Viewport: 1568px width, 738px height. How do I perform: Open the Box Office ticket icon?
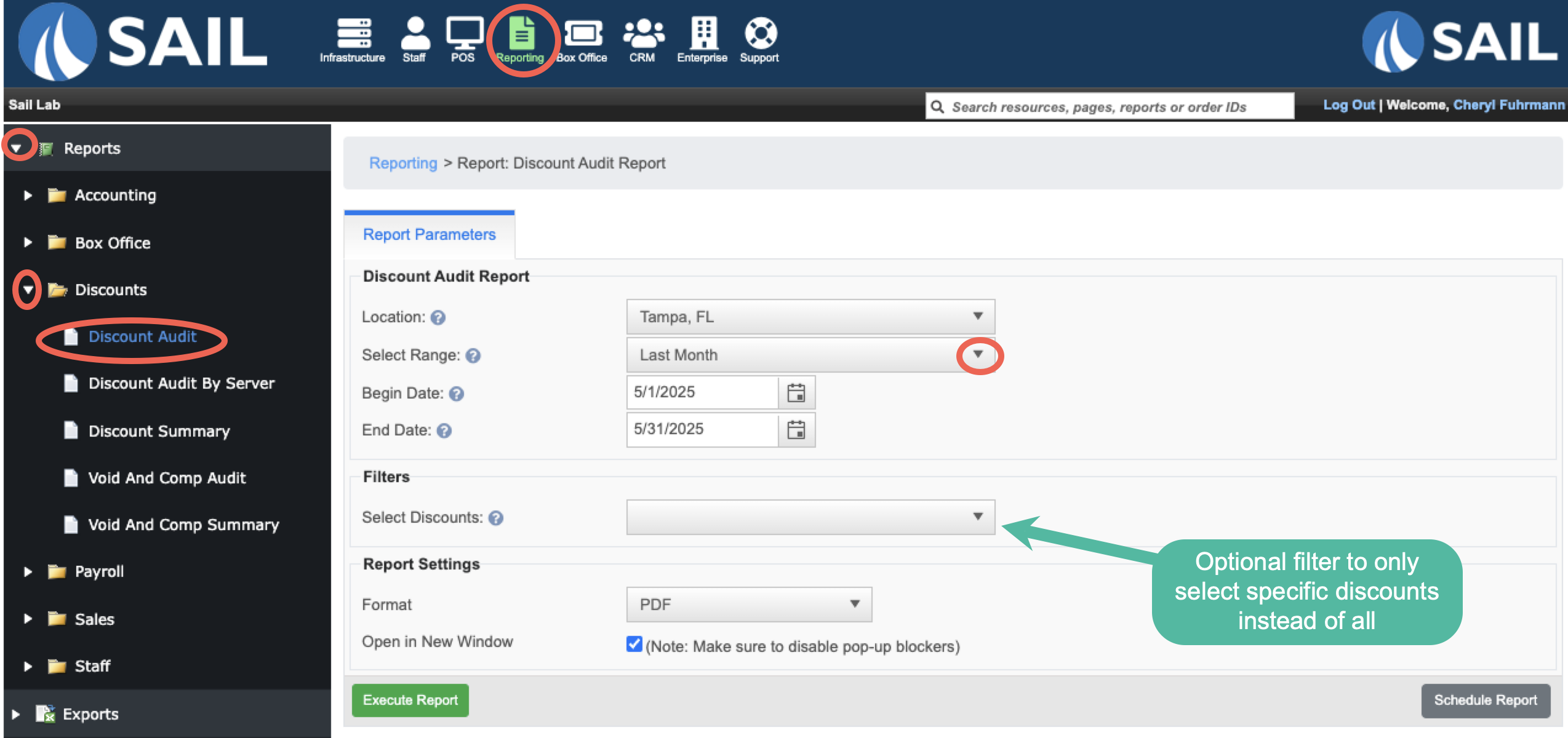[x=583, y=33]
